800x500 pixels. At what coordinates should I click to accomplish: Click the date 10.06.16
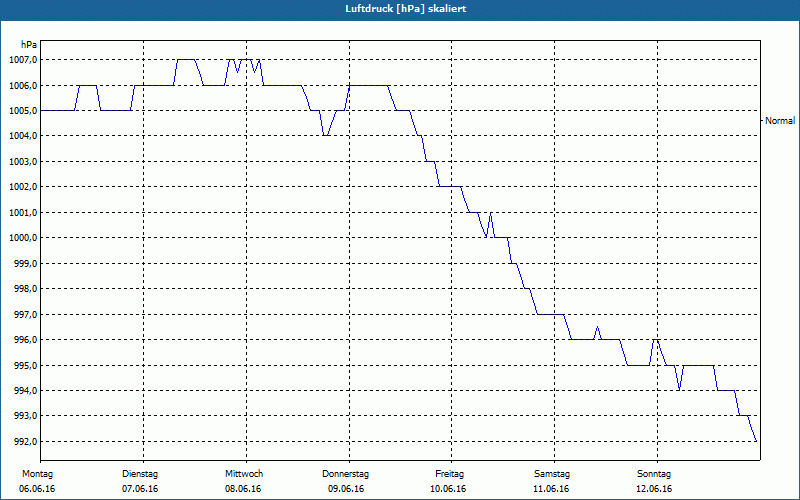pyautogui.click(x=448, y=489)
